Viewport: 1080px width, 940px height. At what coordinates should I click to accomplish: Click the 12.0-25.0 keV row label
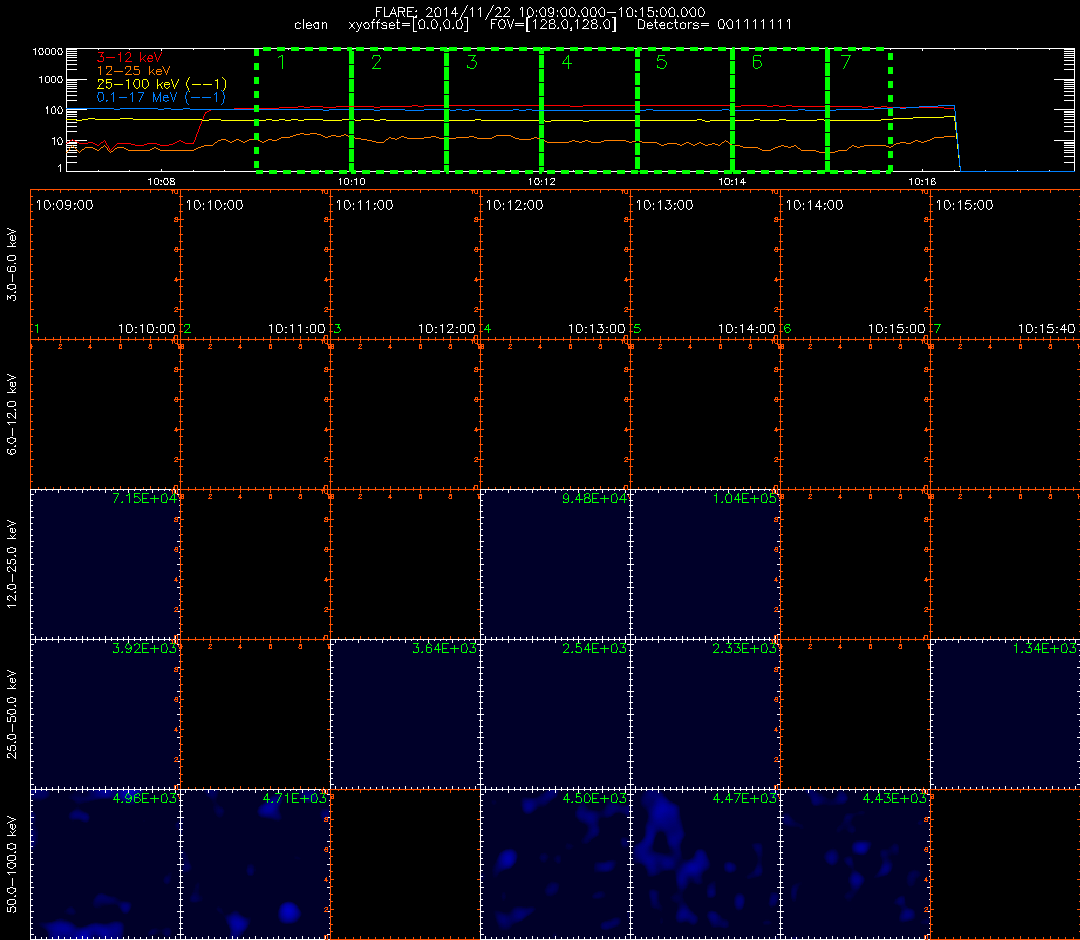pos(12,565)
